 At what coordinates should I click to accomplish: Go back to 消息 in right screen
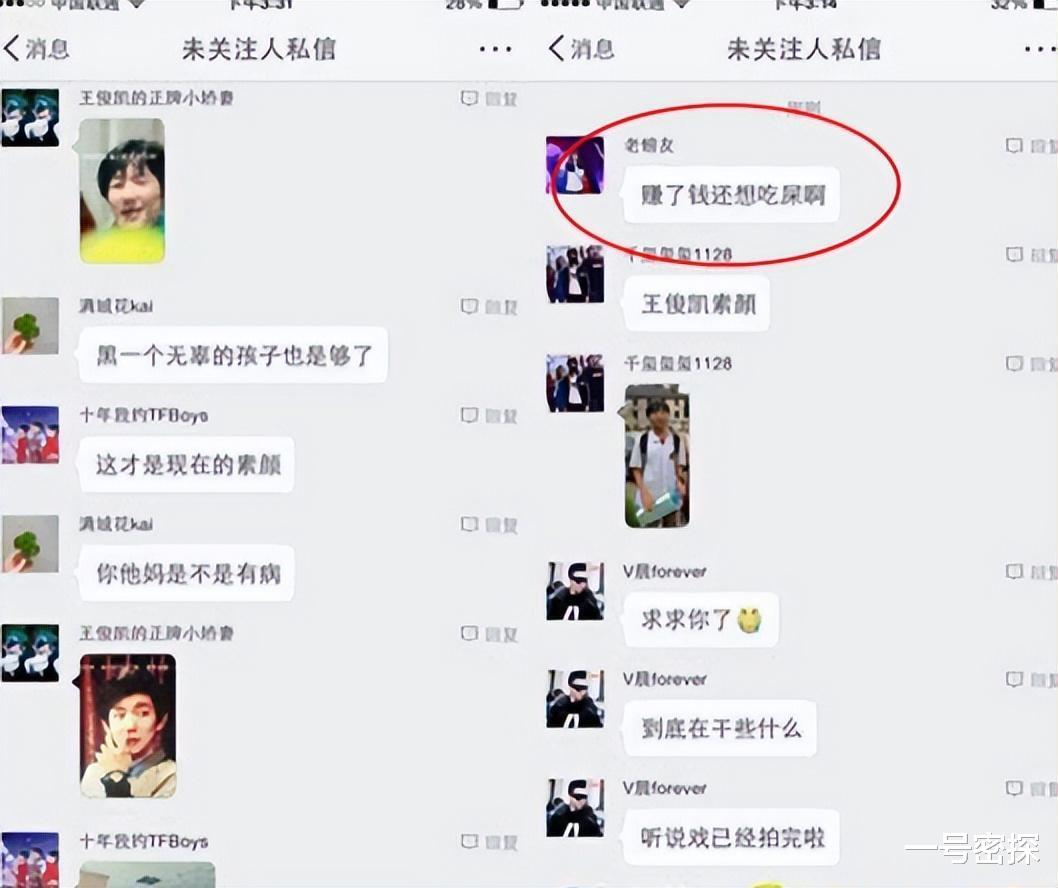click(582, 49)
